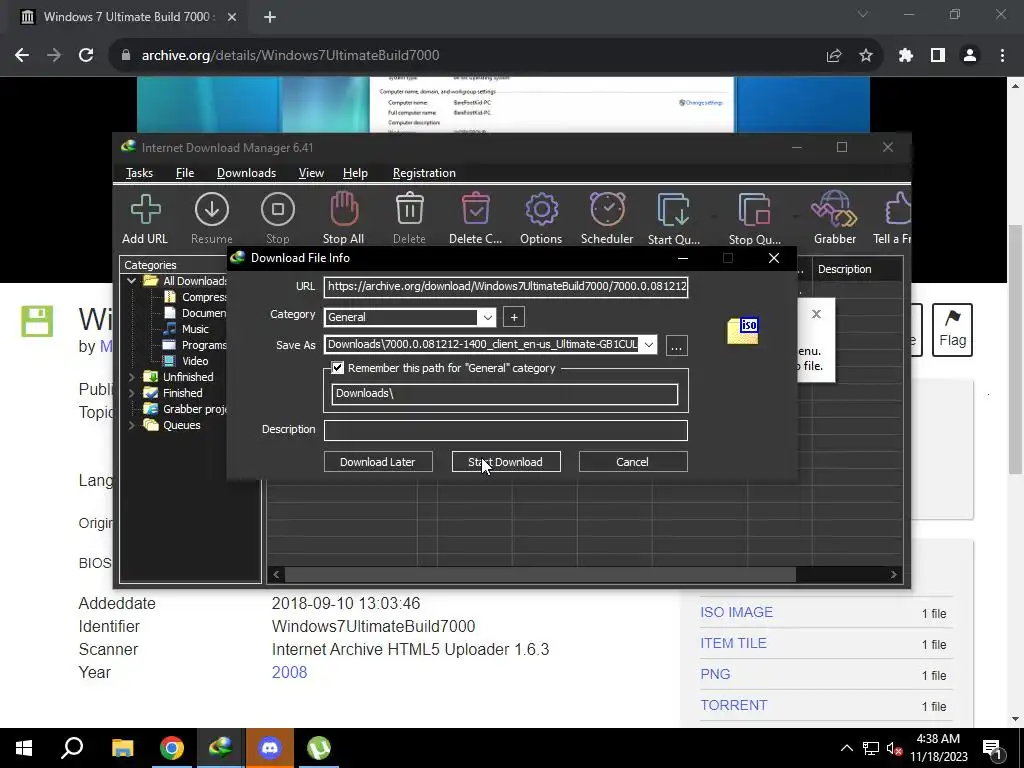
Task: Open the Grabber tool icon
Action: [x=834, y=209]
